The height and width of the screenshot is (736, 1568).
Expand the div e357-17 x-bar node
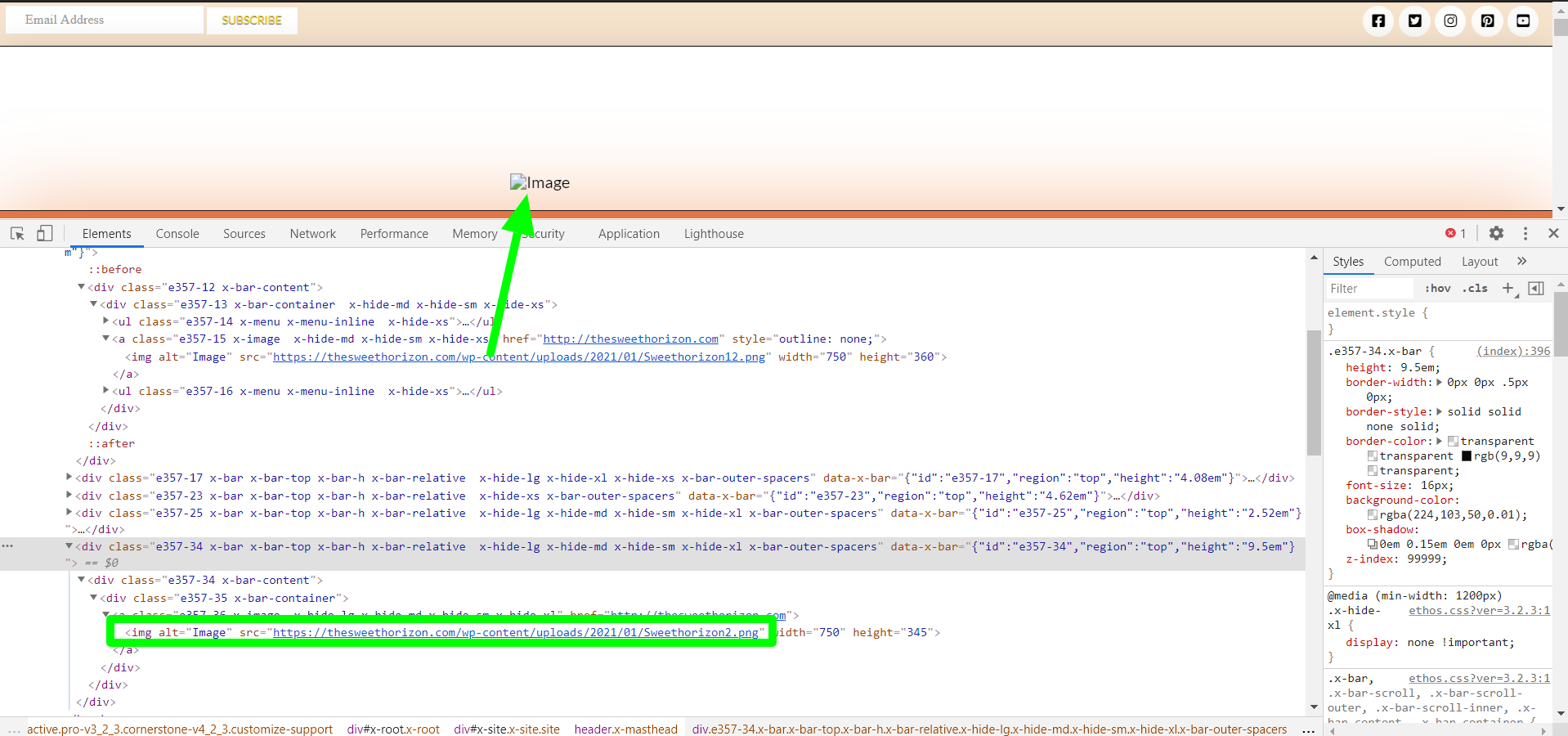69,478
